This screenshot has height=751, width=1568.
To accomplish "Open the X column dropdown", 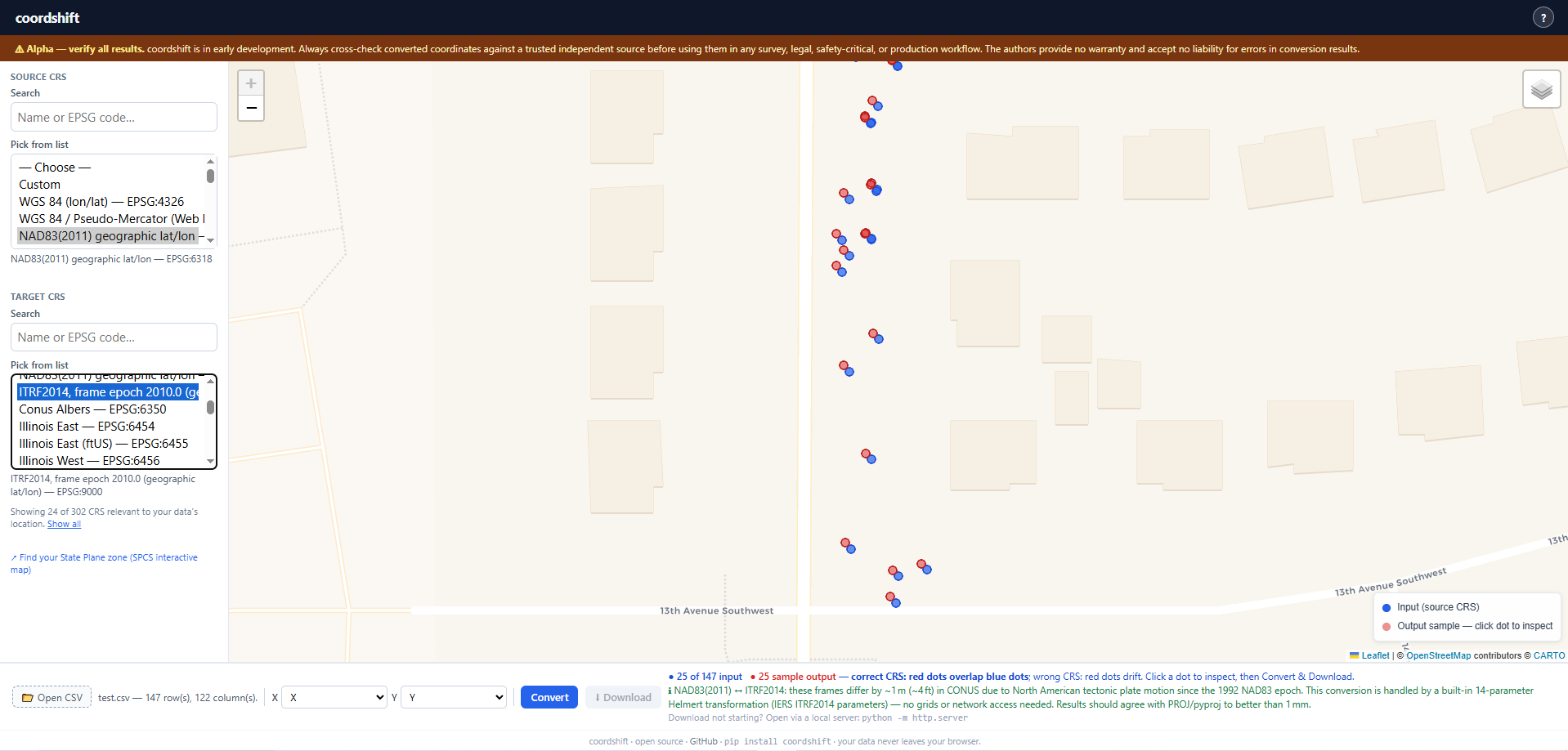I will point(334,697).
